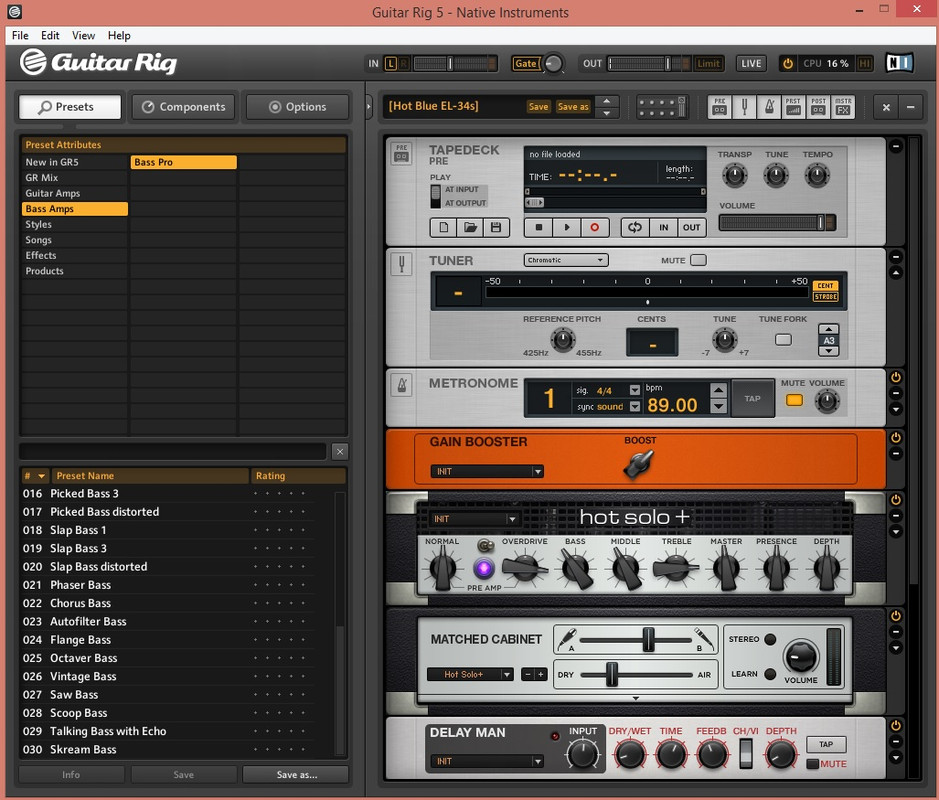Expand Matched Cabinet bottom arrow
The image size is (939, 800).
[x=635, y=698]
